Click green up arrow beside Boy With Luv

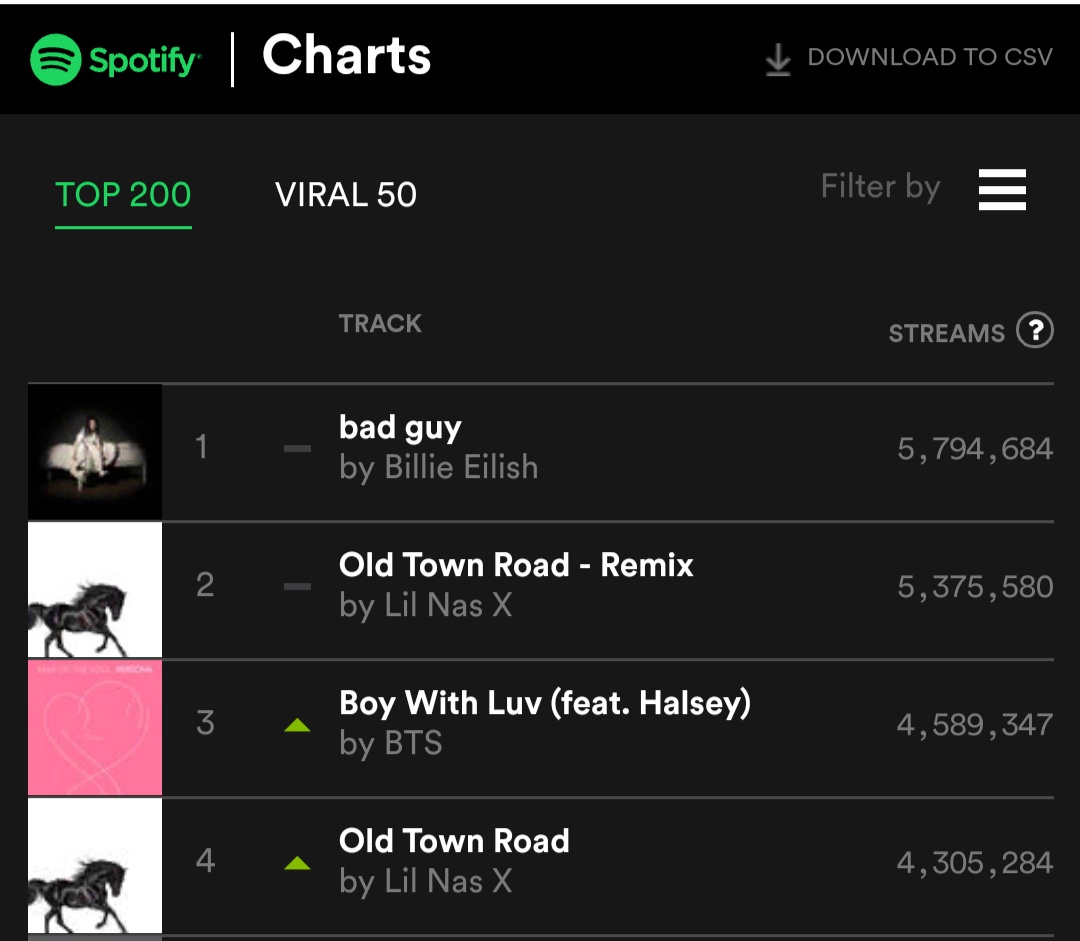pos(297,725)
